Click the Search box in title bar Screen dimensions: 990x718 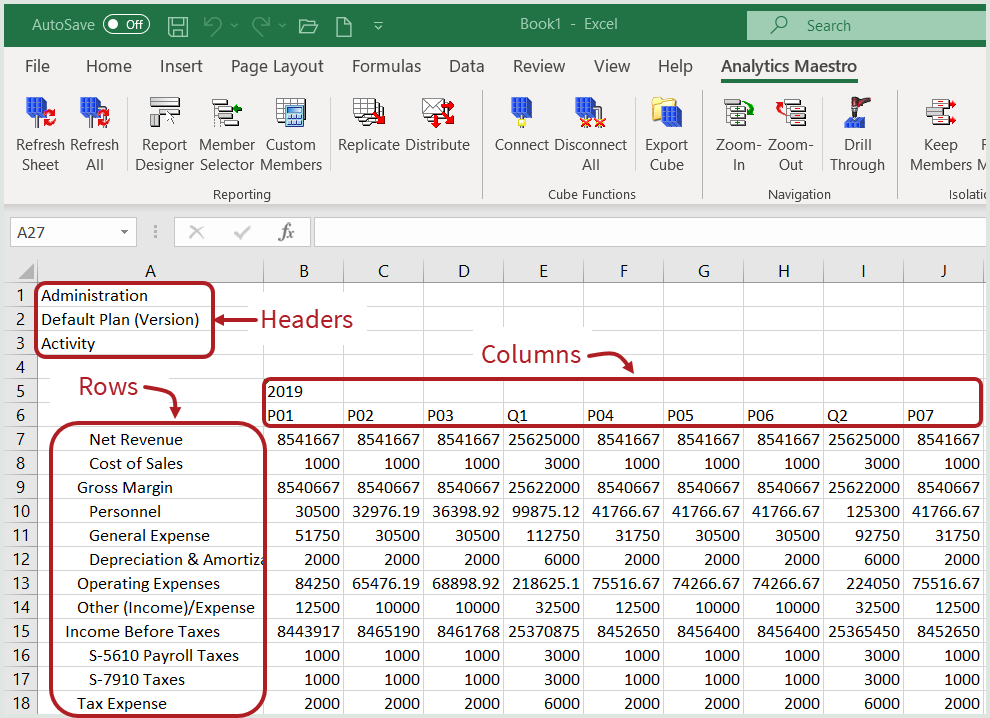[x=865, y=25]
